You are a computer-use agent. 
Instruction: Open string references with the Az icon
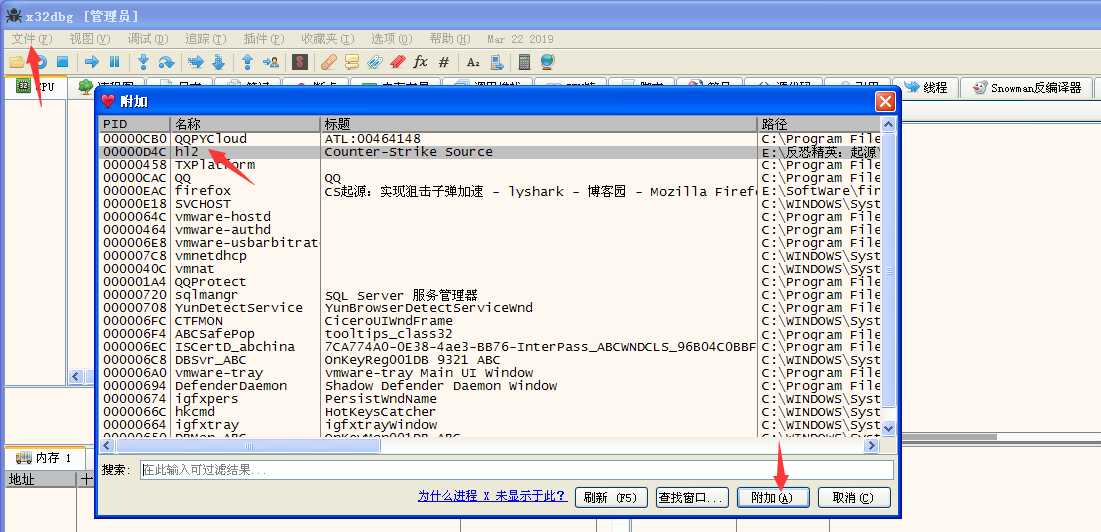pyautogui.click(x=473, y=62)
